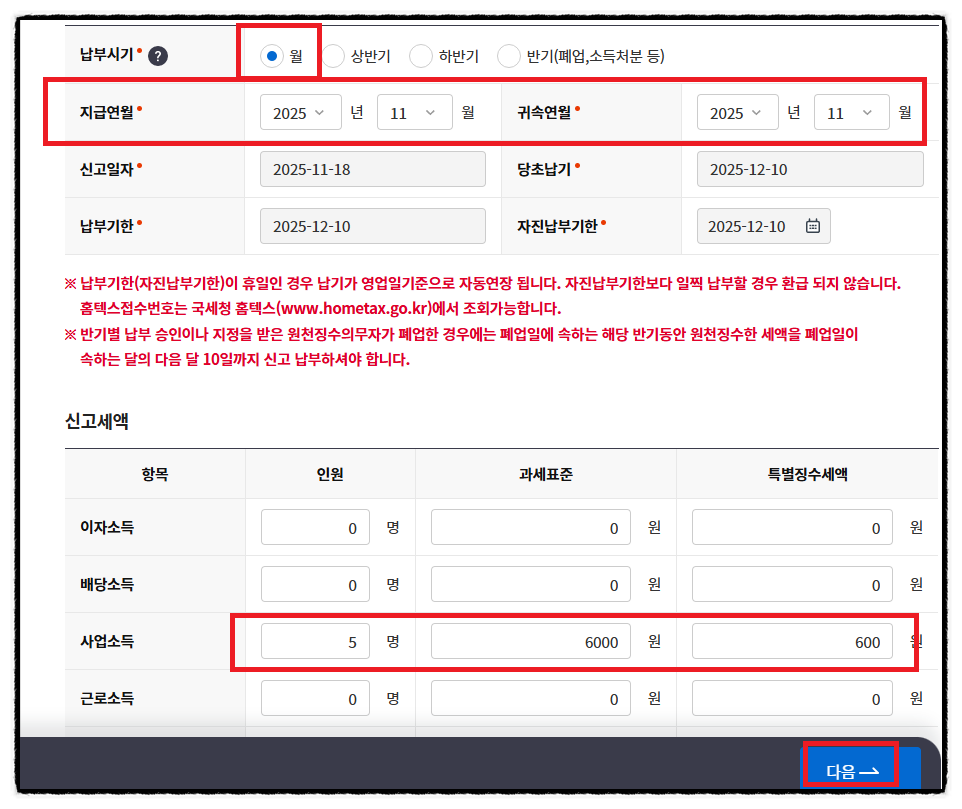This screenshot has height=809, width=962.
Task: Click the 이자소득 row label
Action: (x=107, y=527)
